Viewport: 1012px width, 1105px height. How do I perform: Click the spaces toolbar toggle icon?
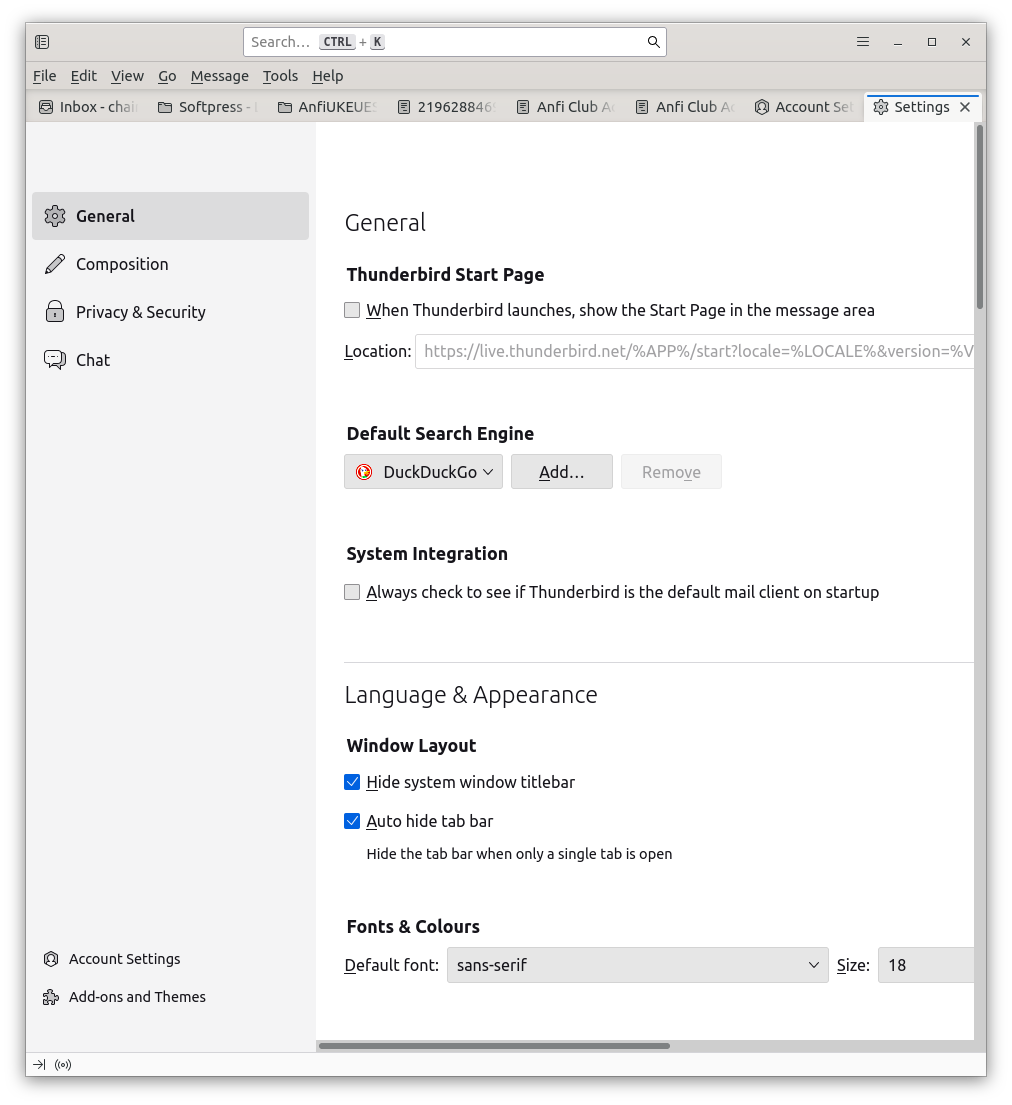point(42,42)
